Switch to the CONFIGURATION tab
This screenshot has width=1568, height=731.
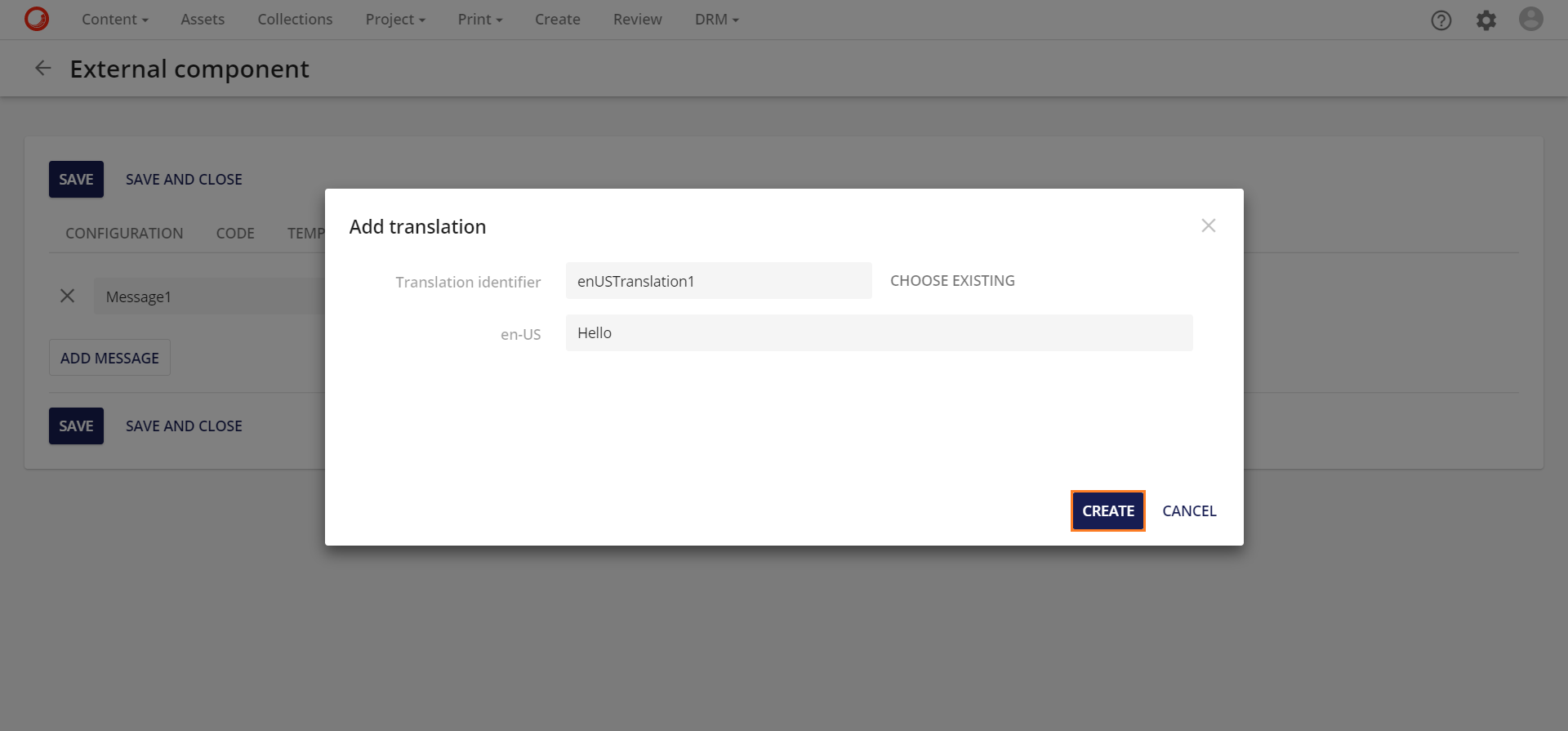(x=124, y=234)
